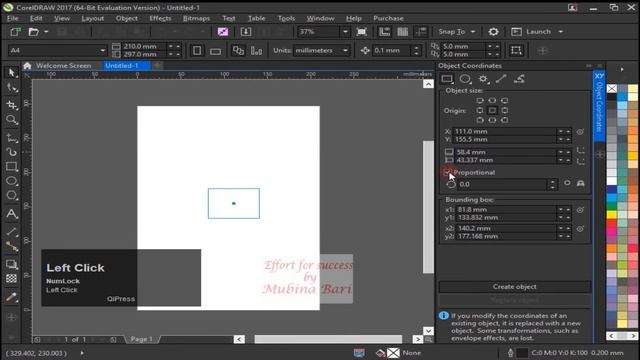640x360 pixels.
Task: Select the Polygon tool
Action: click(12, 196)
